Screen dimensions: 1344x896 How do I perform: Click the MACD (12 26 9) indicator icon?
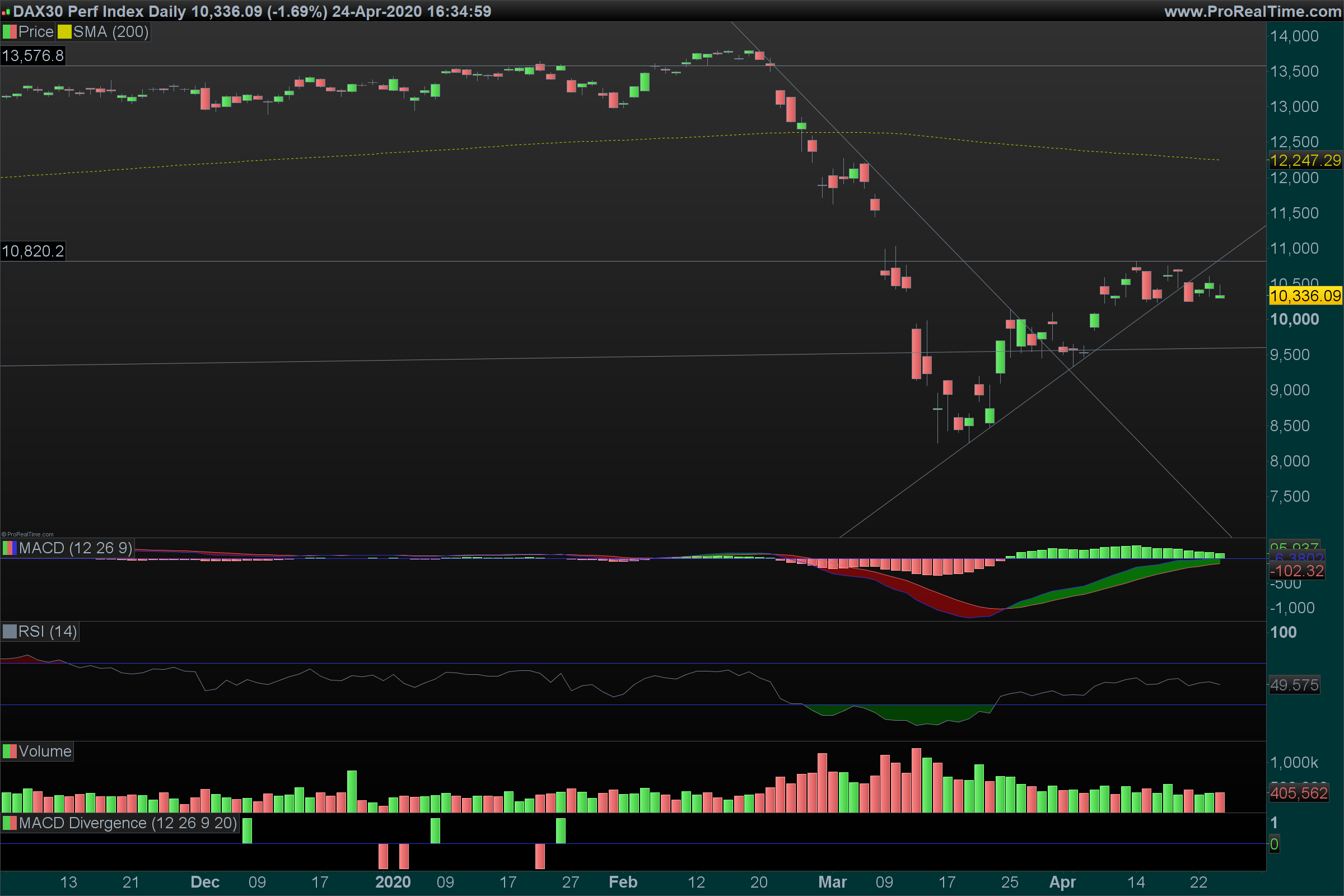pos(10,549)
